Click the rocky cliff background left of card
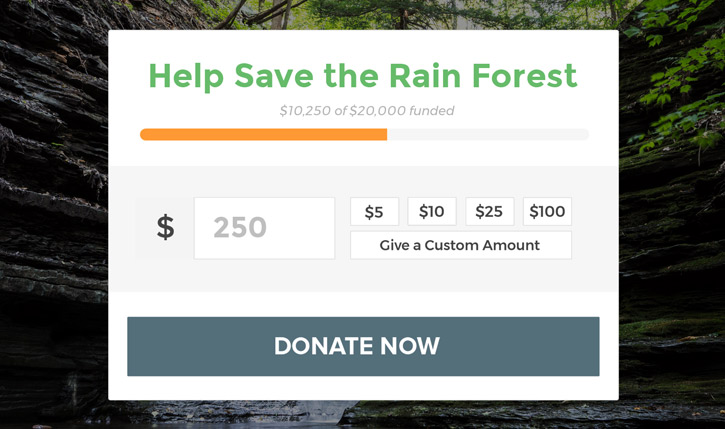Image resolution: width=725 pixels, height=429 pixels. point(52,220)
